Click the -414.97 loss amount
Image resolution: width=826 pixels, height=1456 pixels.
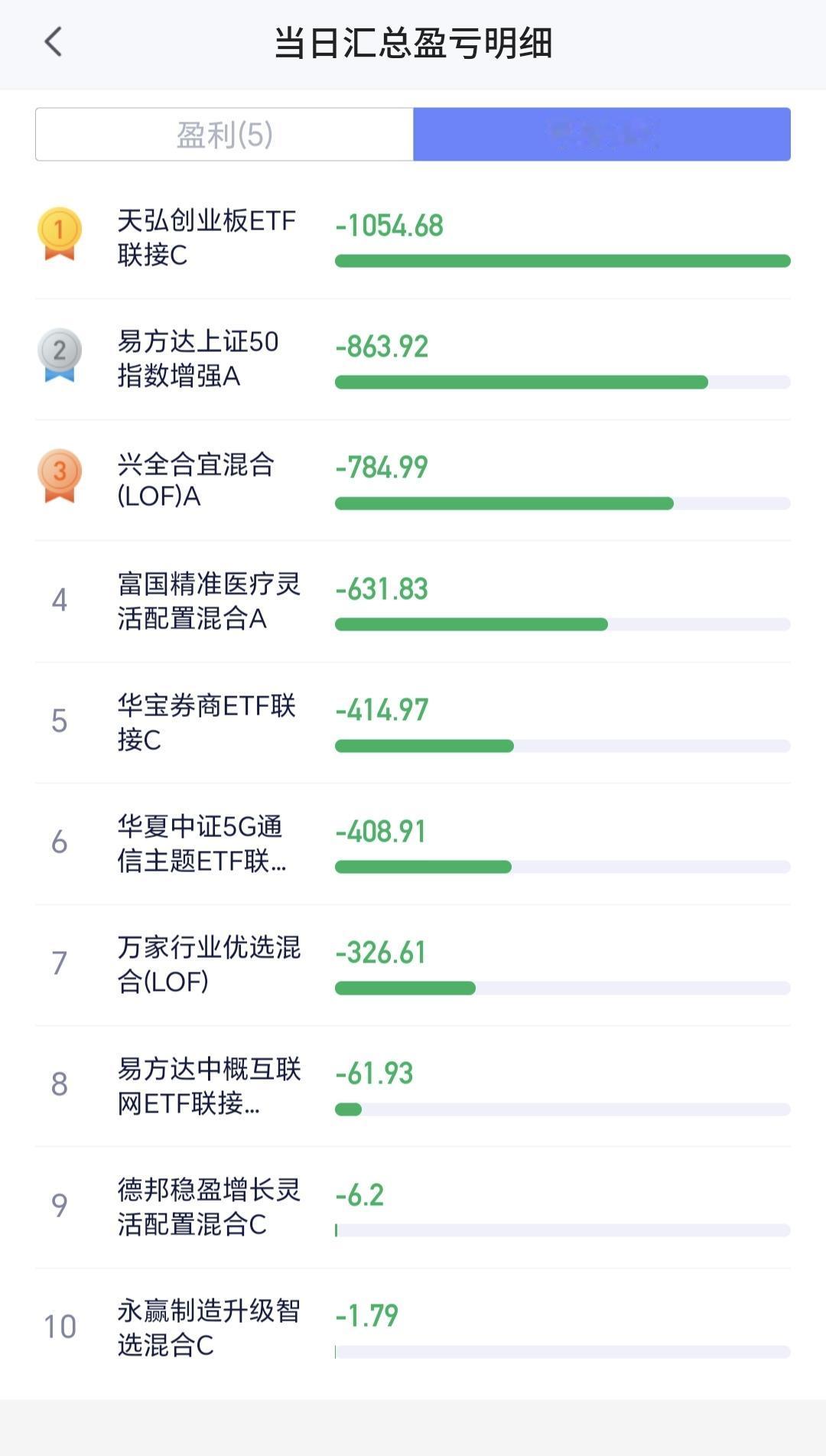click(382, 710)
